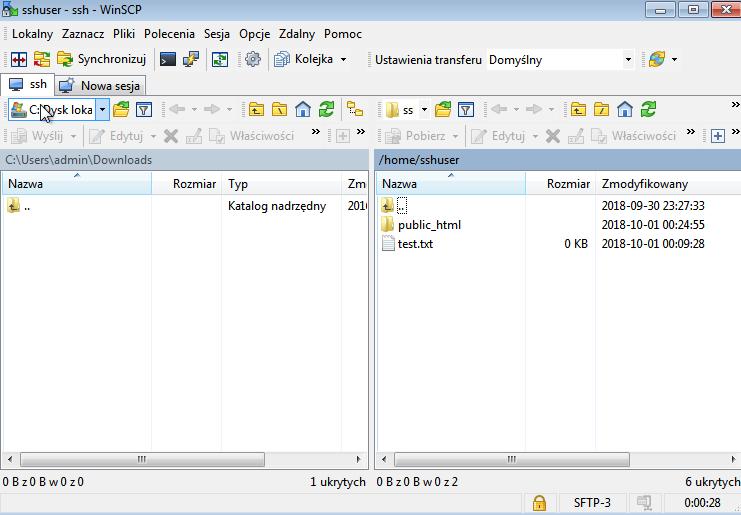741x515 pixels.
Task: Click the open in PuTTY icon
Action: coord(191,60)
